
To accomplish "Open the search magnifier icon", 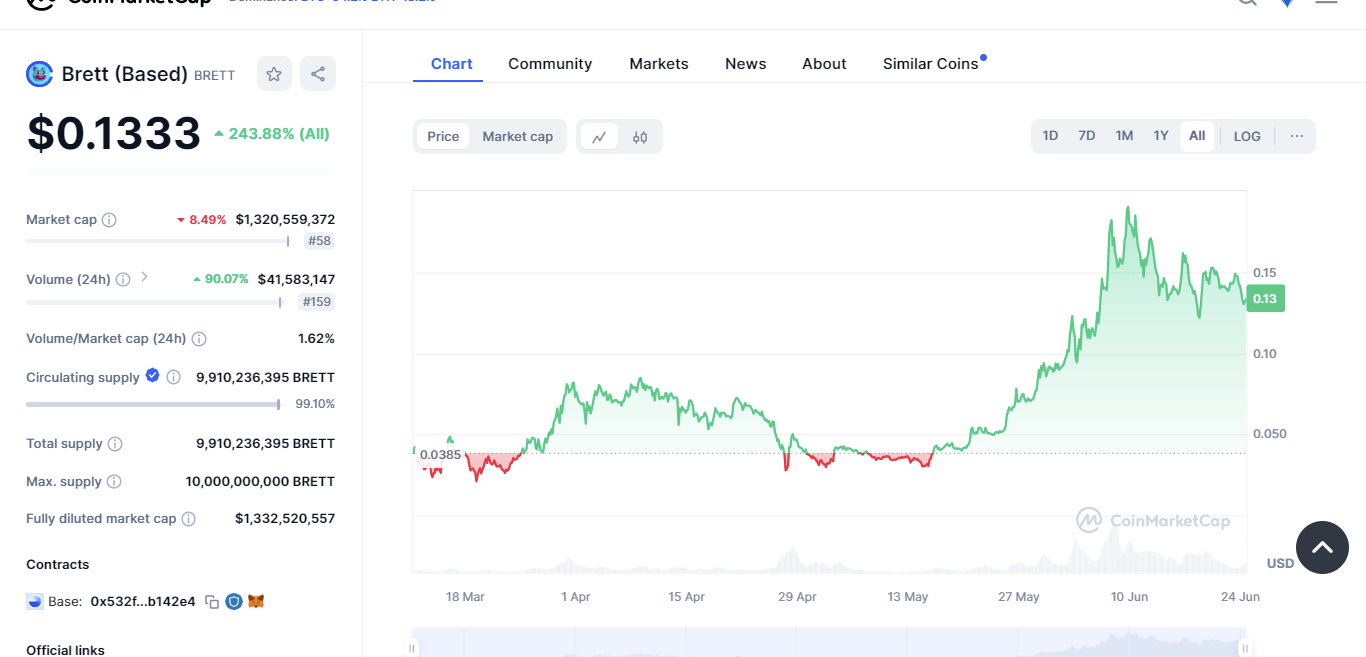I will (x=1247, y=3).
